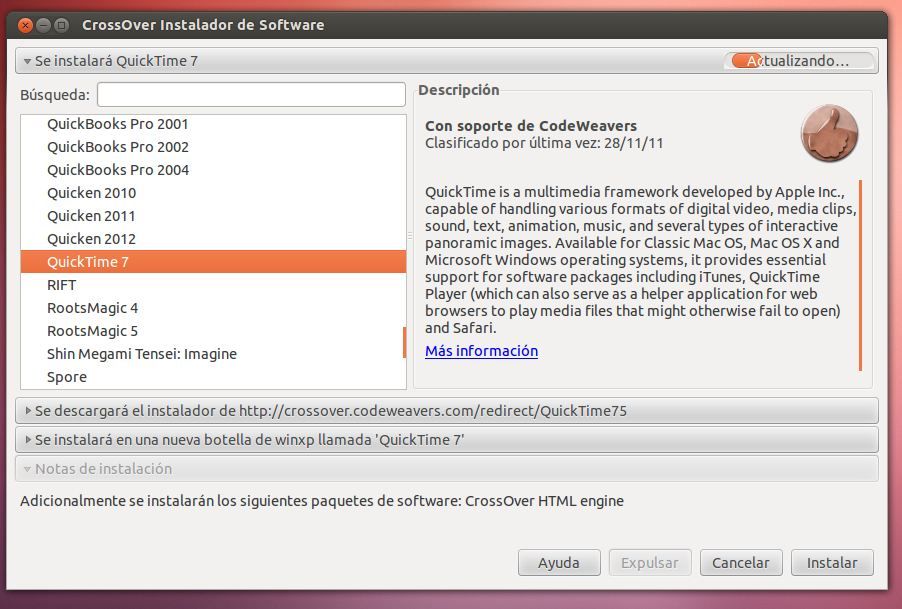Select Quicken 2010 in the list

click(213, 193)
